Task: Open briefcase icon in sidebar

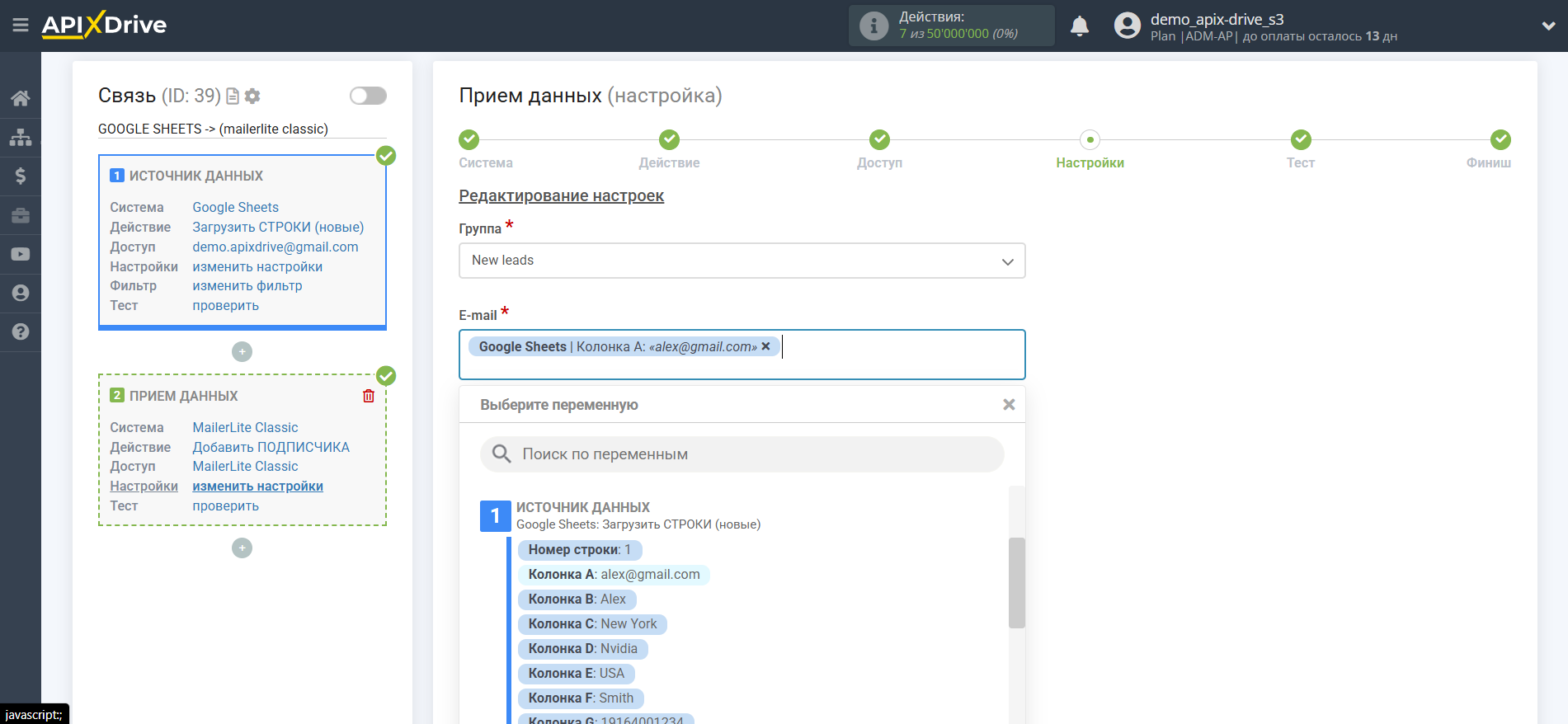Action: pyautogui.click(x=21, y=215)
